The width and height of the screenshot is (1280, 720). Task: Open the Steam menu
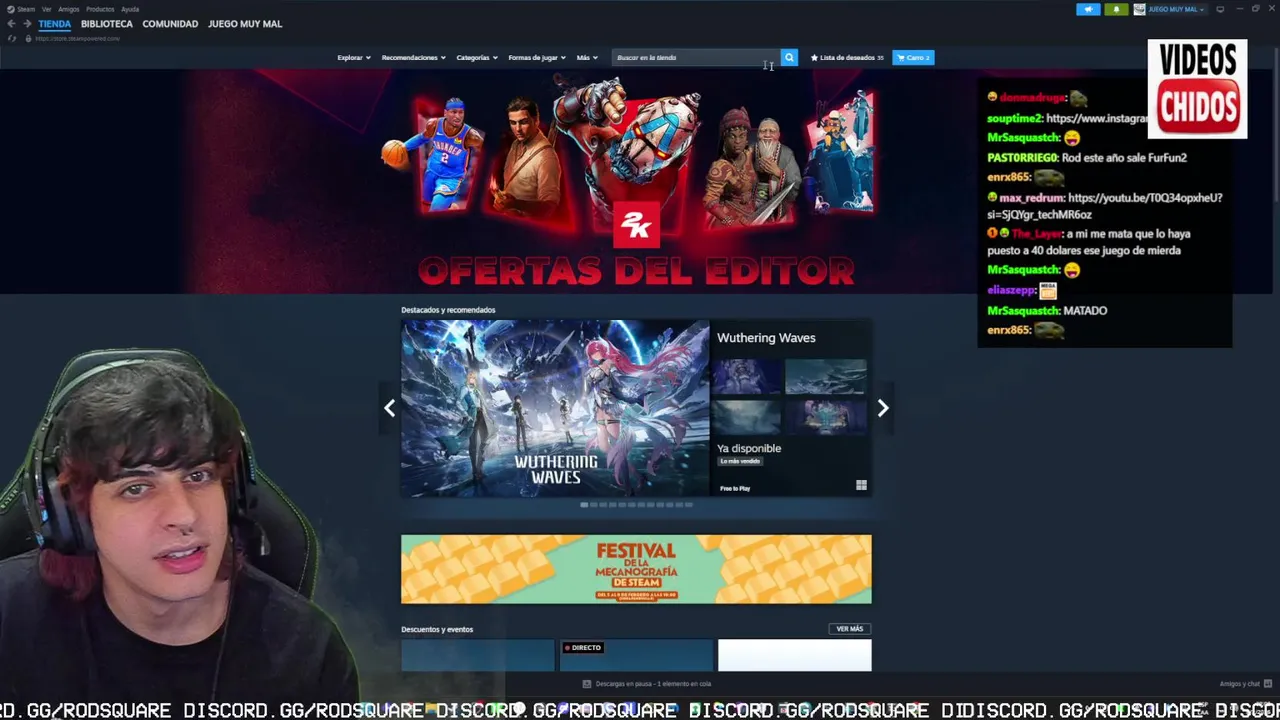point(26,9)
